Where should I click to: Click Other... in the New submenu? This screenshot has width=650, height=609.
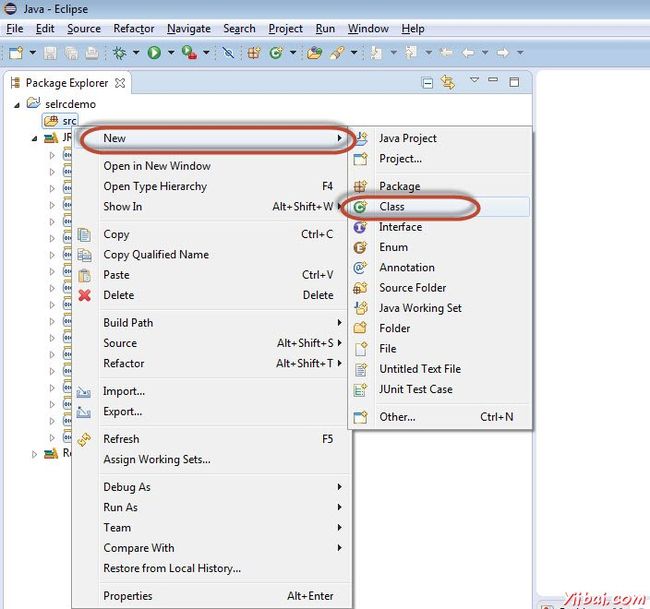(x=440, y=417)
